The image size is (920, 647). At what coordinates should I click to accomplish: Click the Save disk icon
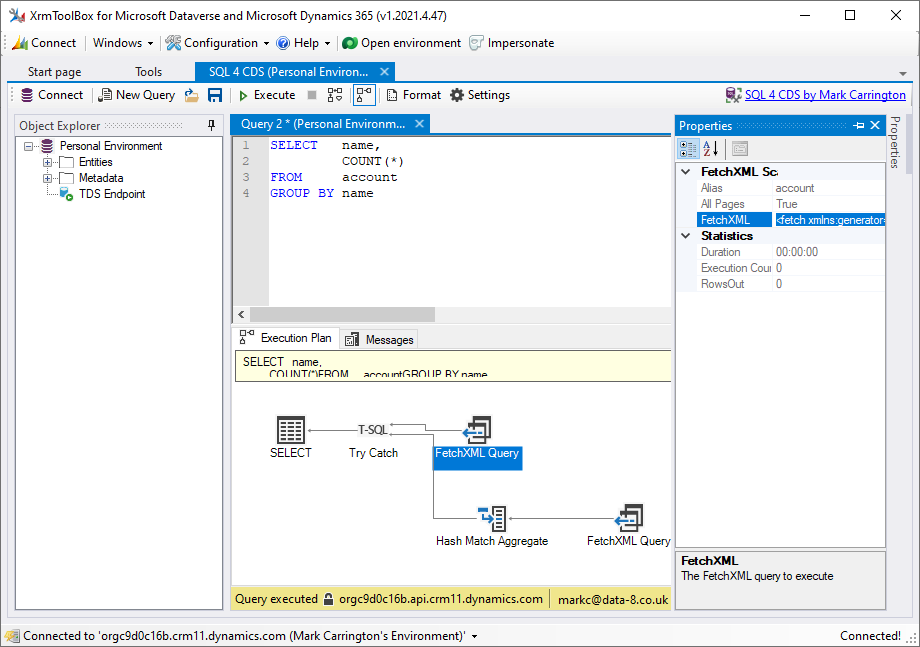point(215,95)
